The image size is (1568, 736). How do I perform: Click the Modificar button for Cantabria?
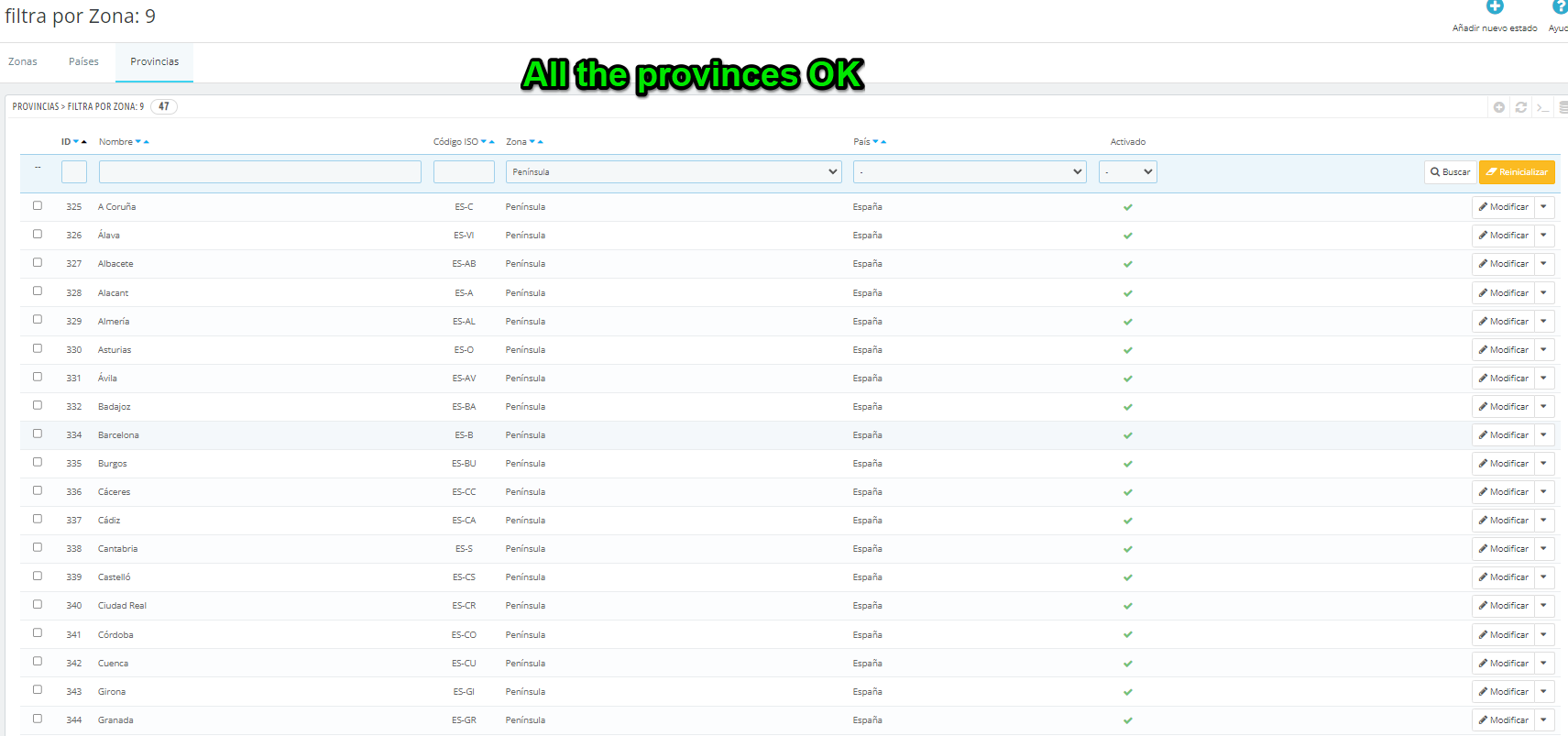click(x=1504, y=549)
